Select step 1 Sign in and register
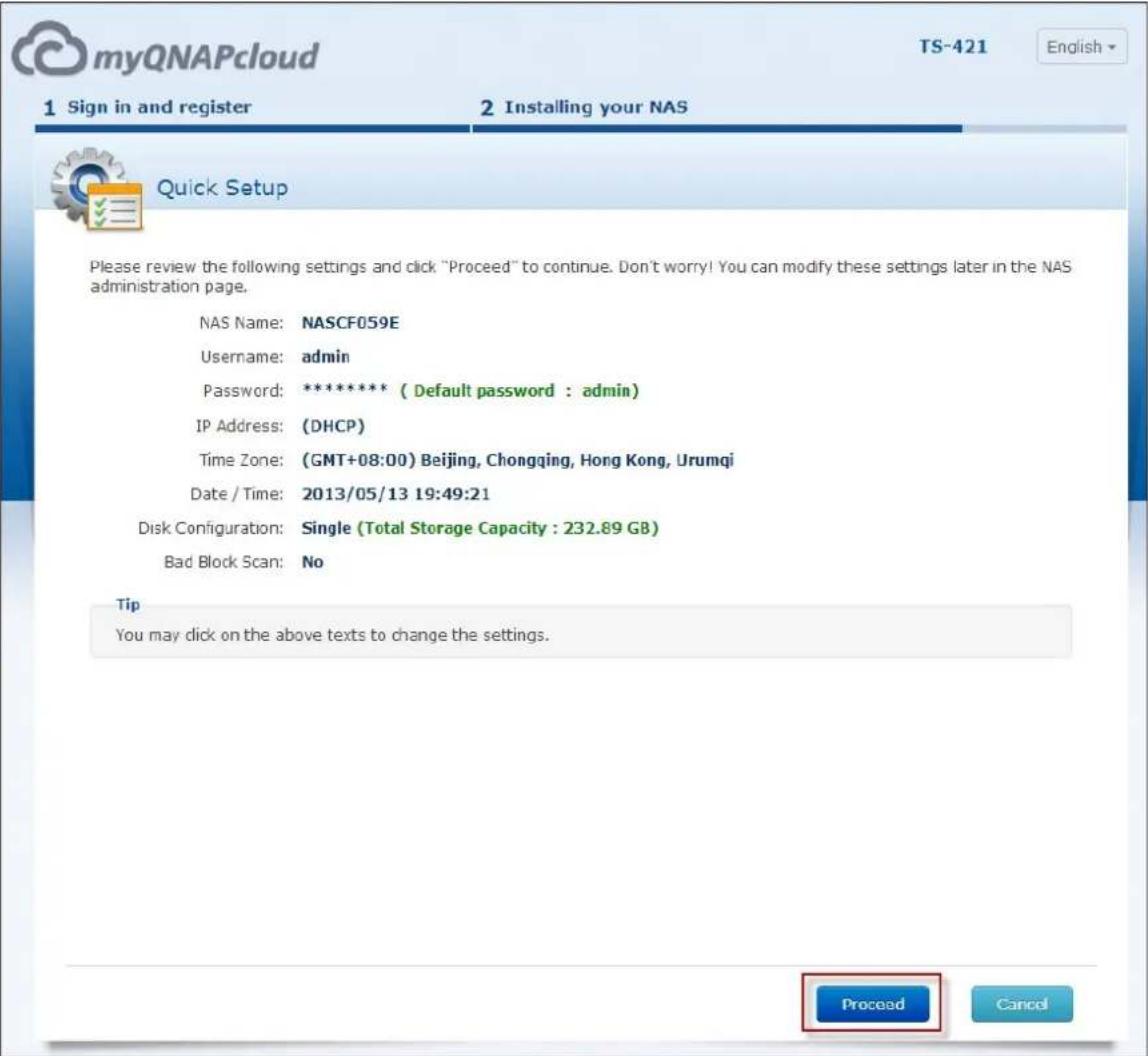1148x1056 pixels. tap(147, 108)
